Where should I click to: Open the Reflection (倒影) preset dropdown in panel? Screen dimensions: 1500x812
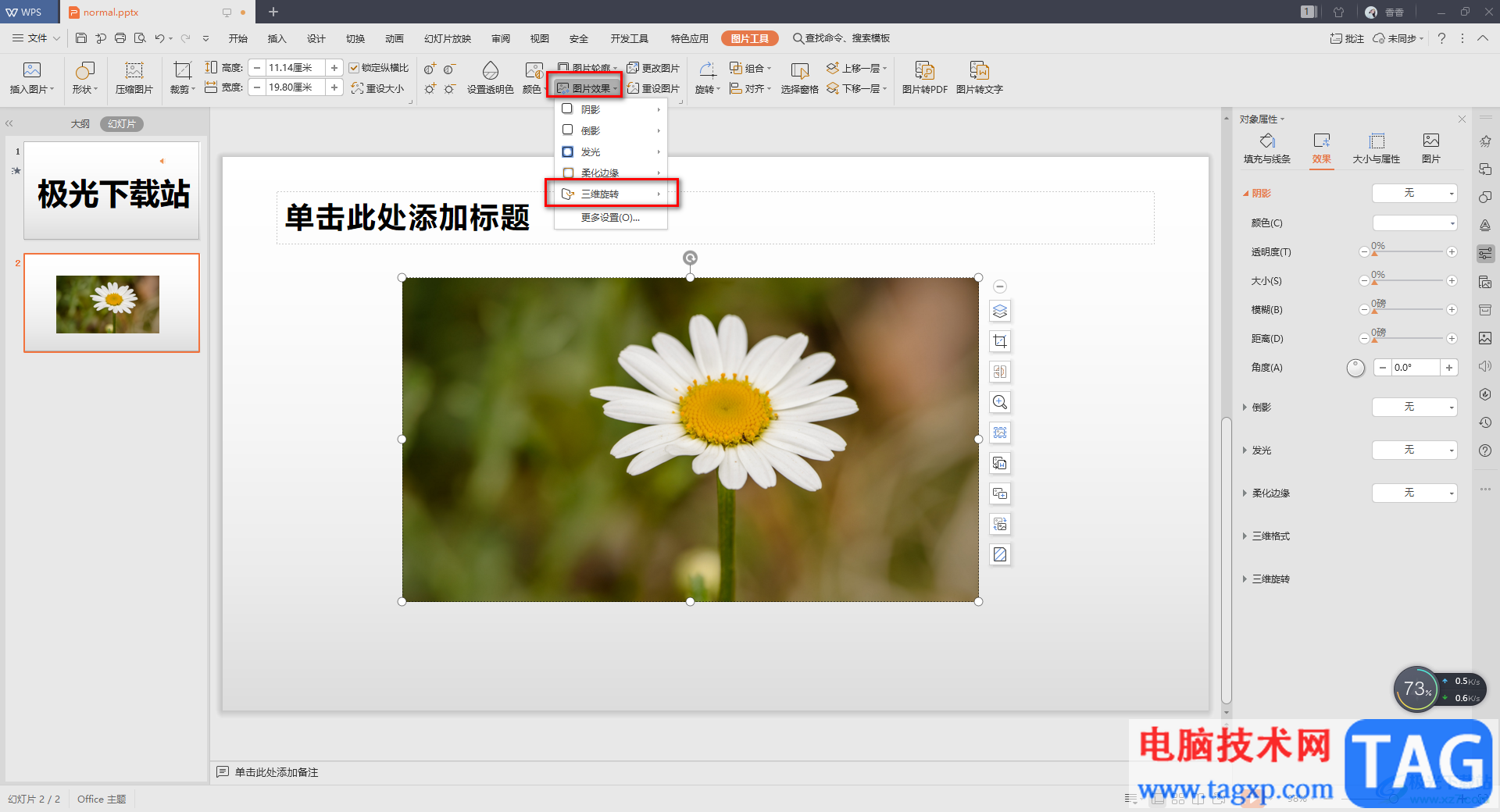(1415, 407)
